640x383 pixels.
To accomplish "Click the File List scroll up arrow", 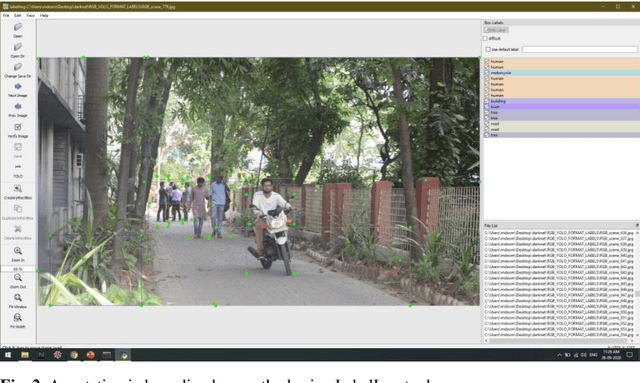I will [x=637, y=233].
